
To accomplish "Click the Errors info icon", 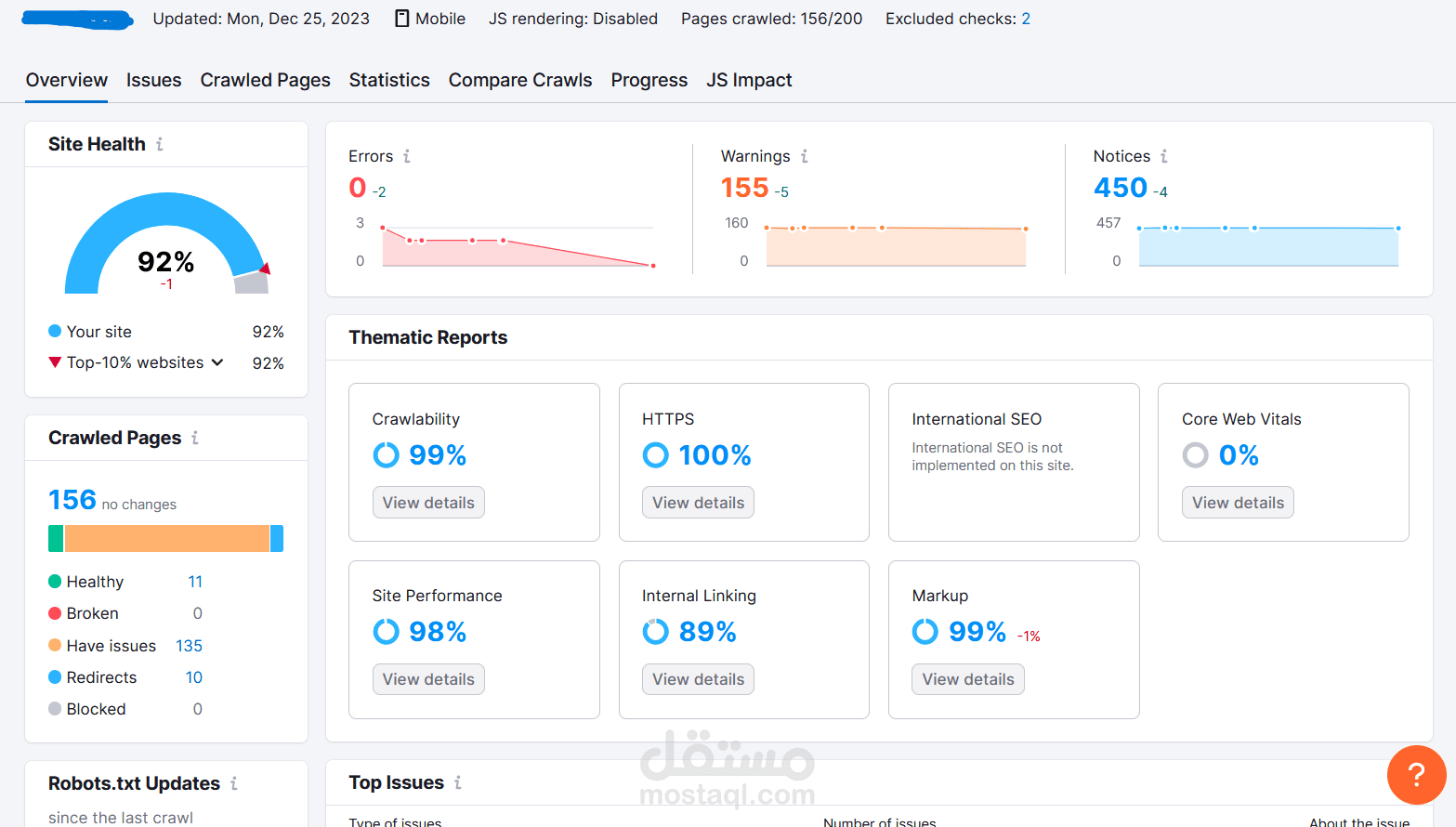I will click(x=406, y=156).
